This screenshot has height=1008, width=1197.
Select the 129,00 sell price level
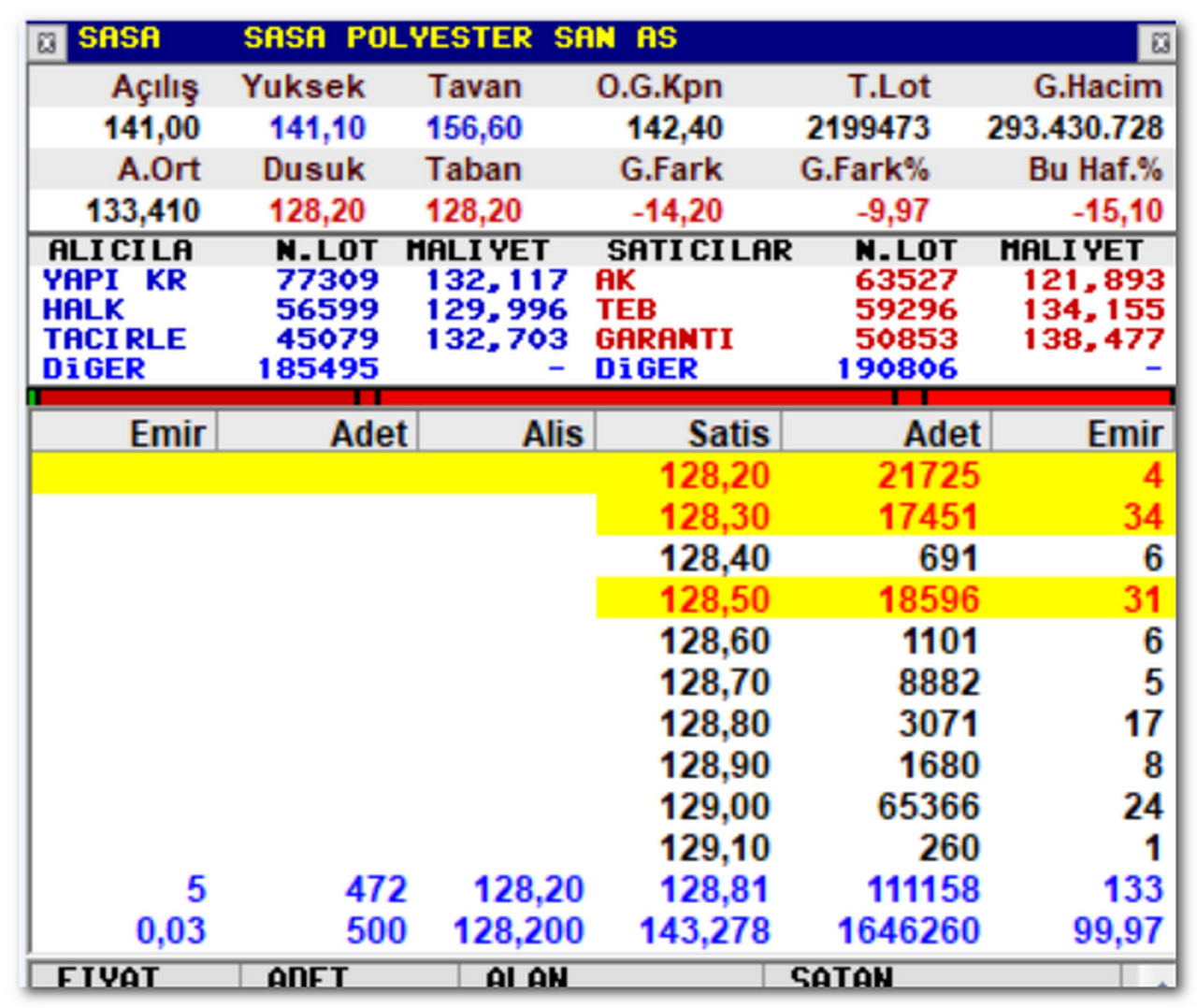pos(885,806)
